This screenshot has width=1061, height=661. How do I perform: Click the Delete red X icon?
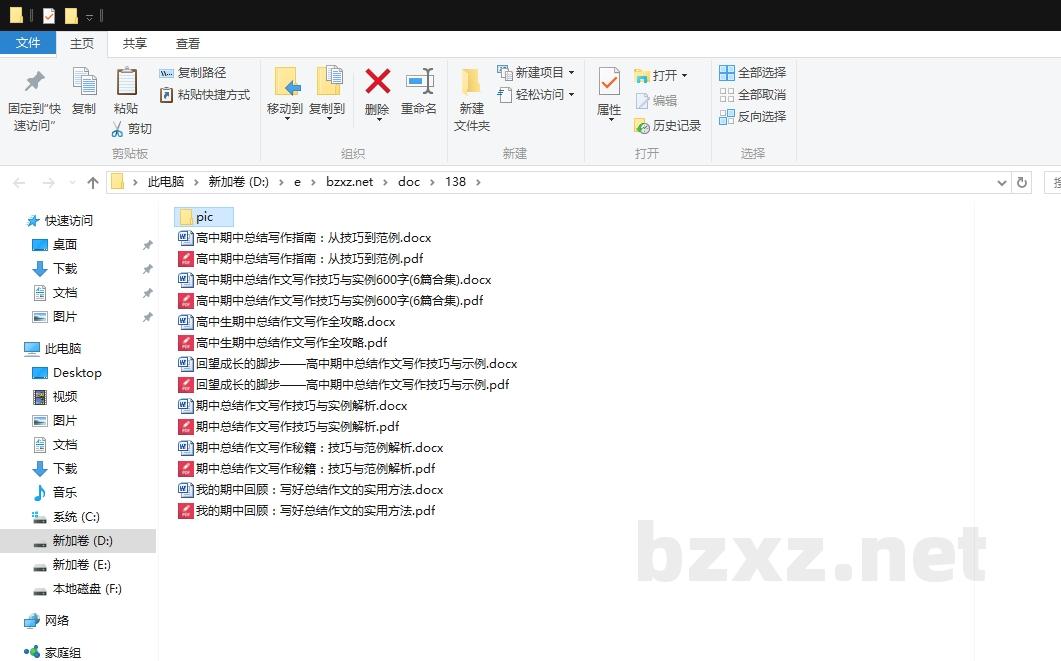[x=377, y=82]
